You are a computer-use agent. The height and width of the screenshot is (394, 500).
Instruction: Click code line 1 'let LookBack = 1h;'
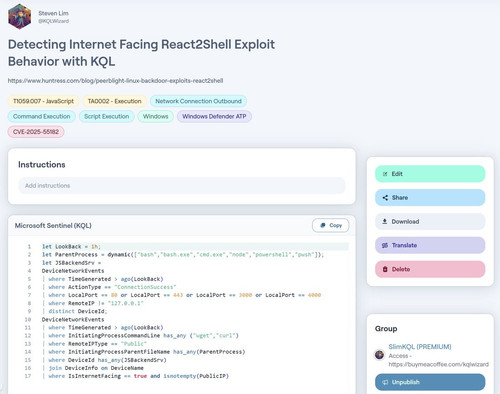71,247
